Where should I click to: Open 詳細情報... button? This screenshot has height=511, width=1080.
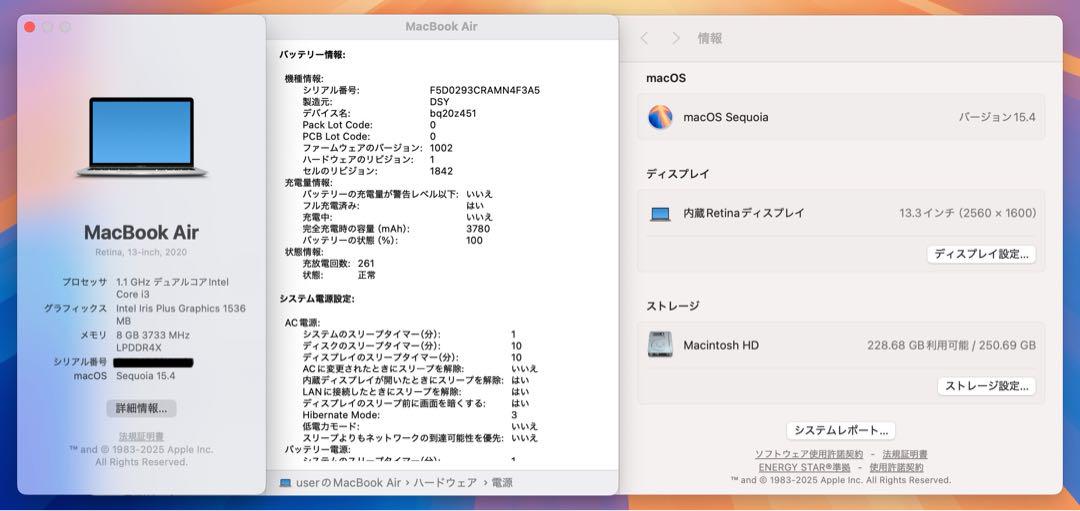[141, 408]
